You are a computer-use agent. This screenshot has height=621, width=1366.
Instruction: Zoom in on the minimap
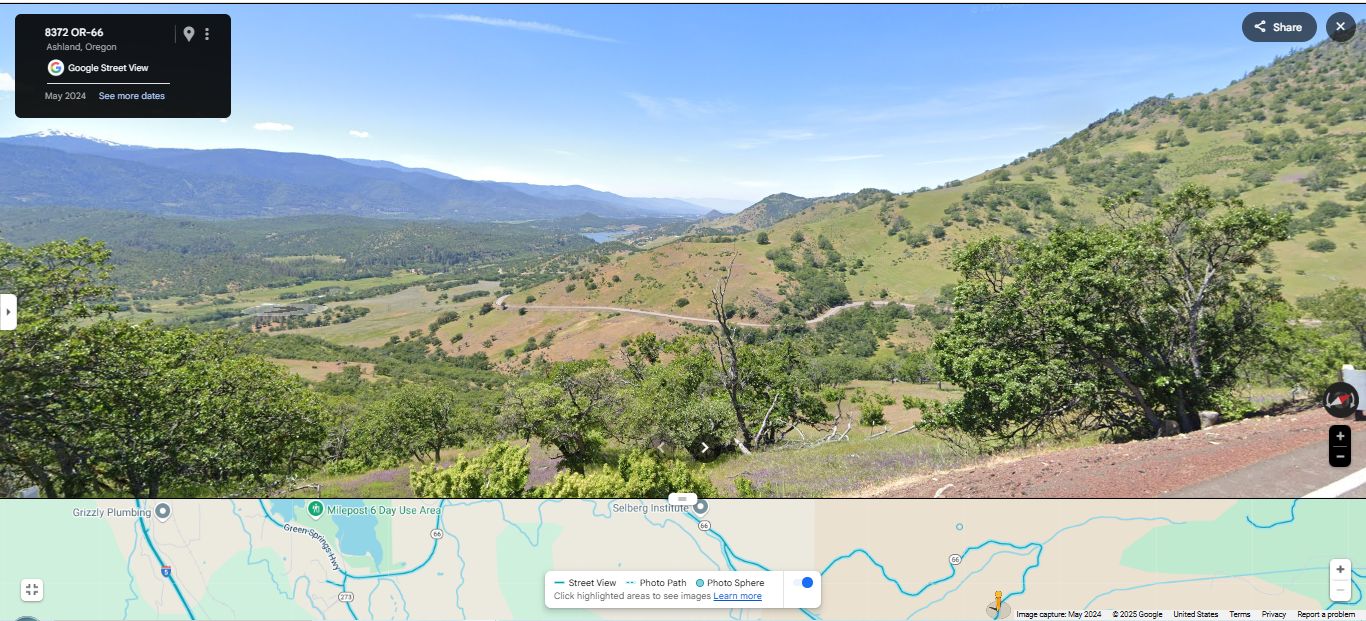(x=1340, y=570)
